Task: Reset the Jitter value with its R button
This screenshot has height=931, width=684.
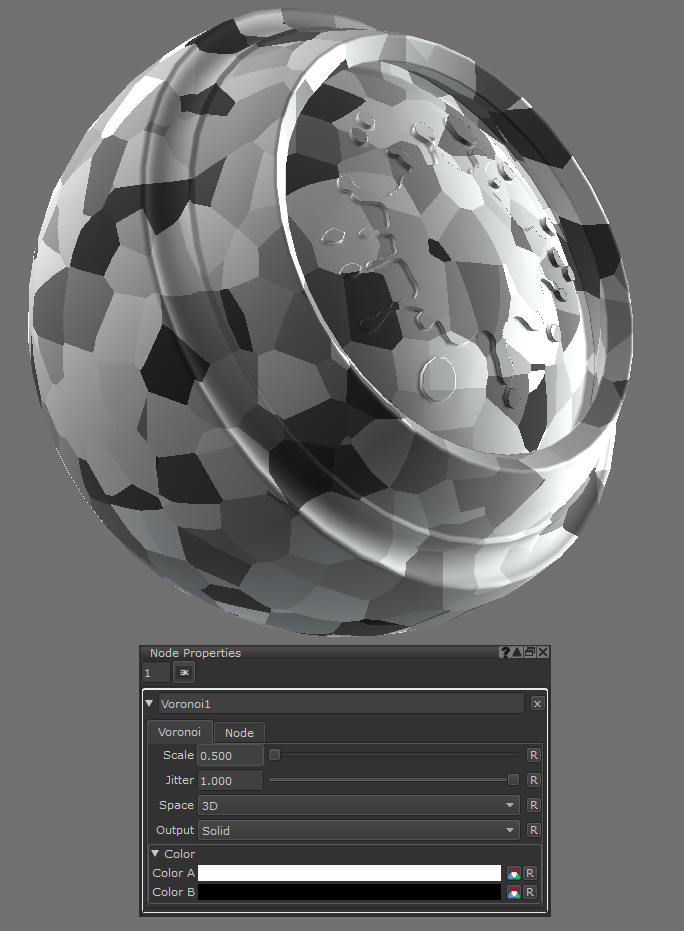Action: pyautogui.click(x=534, y=780)
